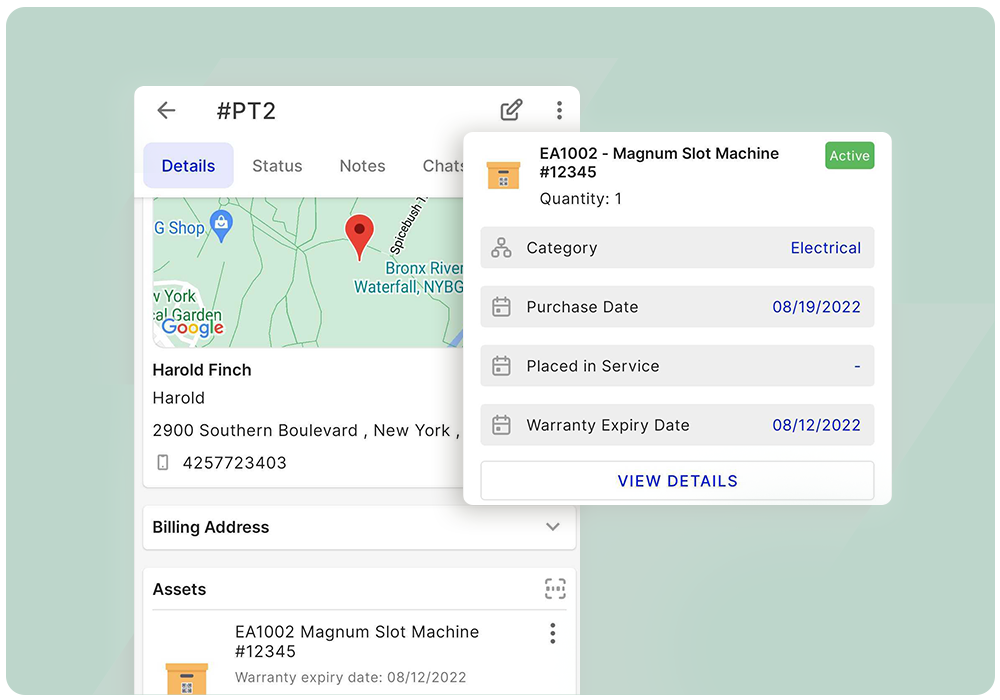Click the phone icon beside 4257723403
Image resolution: width=1000 pixels, height=700 pixels.
[163, 462]
